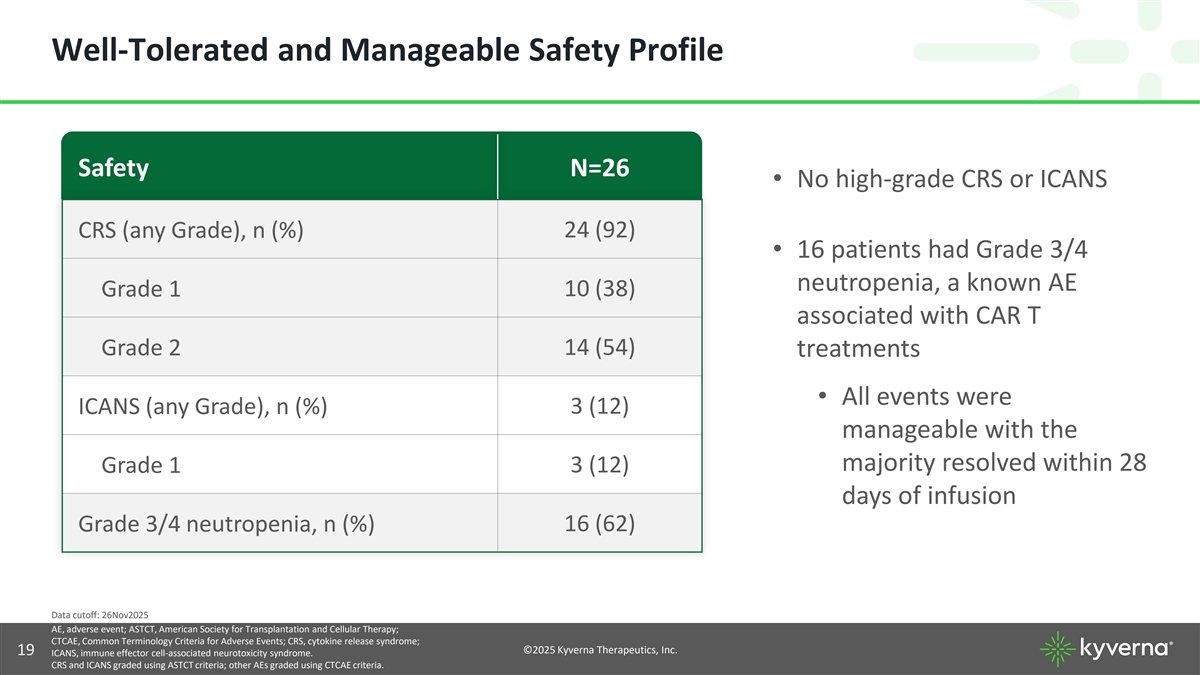Click the CRS (any Grade) row label

tap(191, 230)
